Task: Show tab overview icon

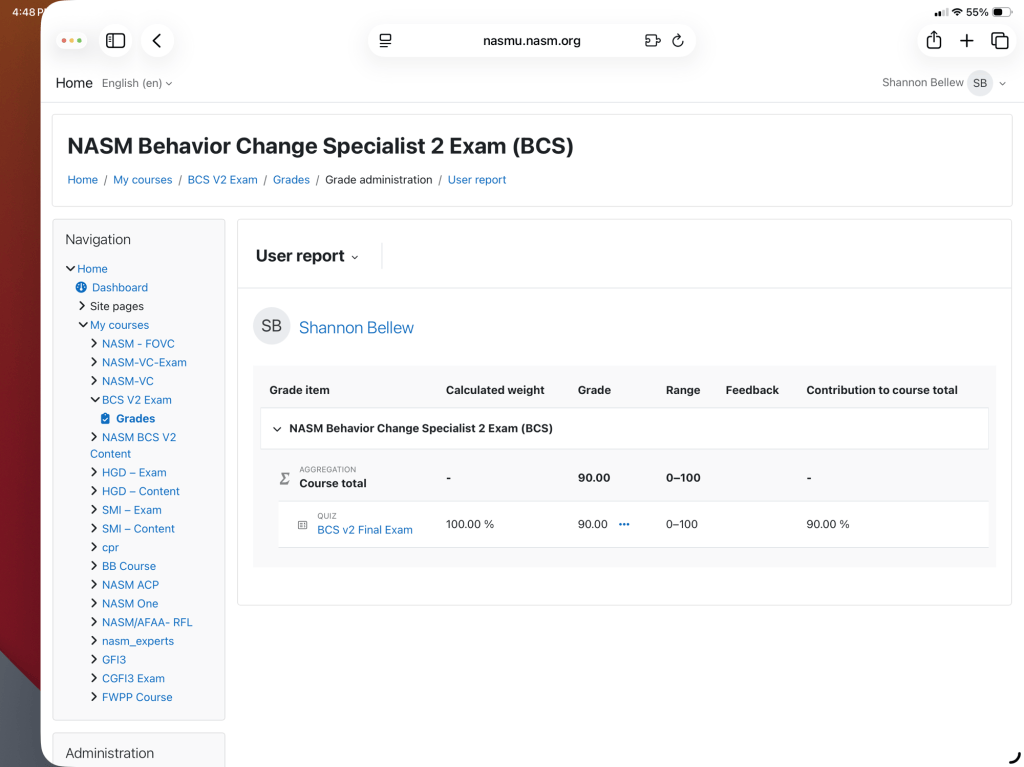Action: 1000,41
